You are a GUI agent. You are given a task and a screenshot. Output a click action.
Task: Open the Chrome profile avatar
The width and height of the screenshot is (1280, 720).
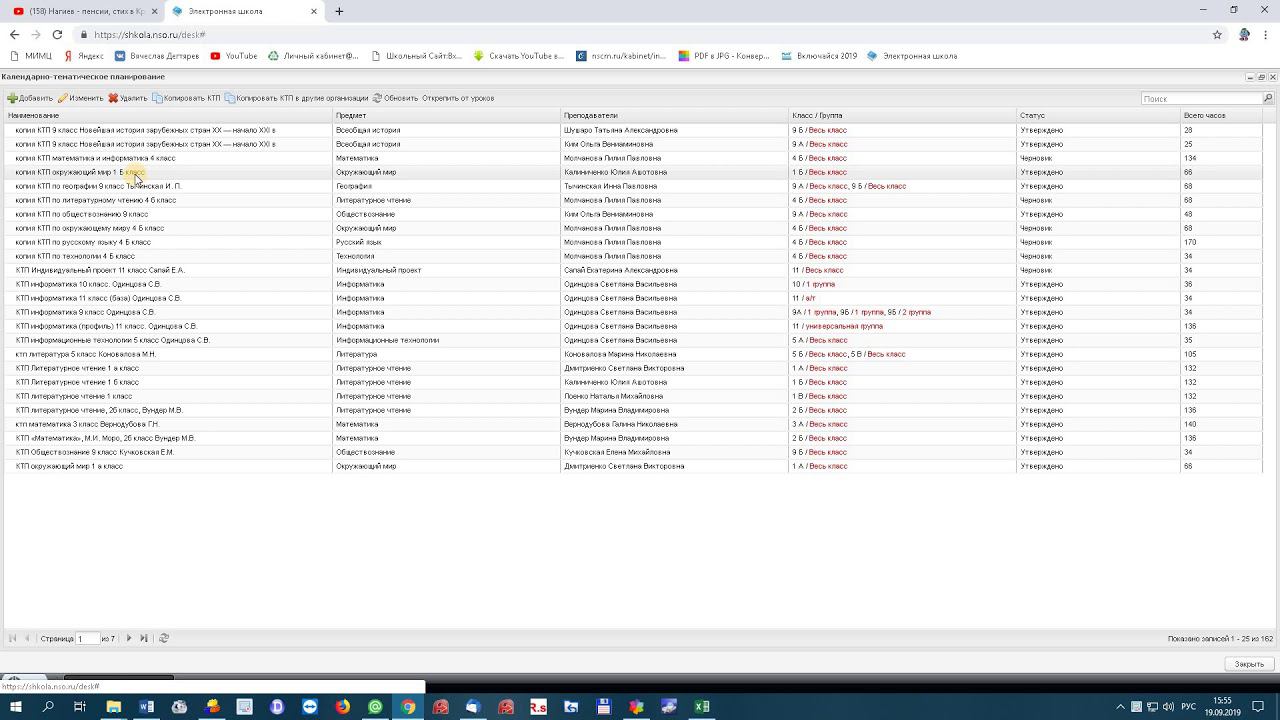1244,34
